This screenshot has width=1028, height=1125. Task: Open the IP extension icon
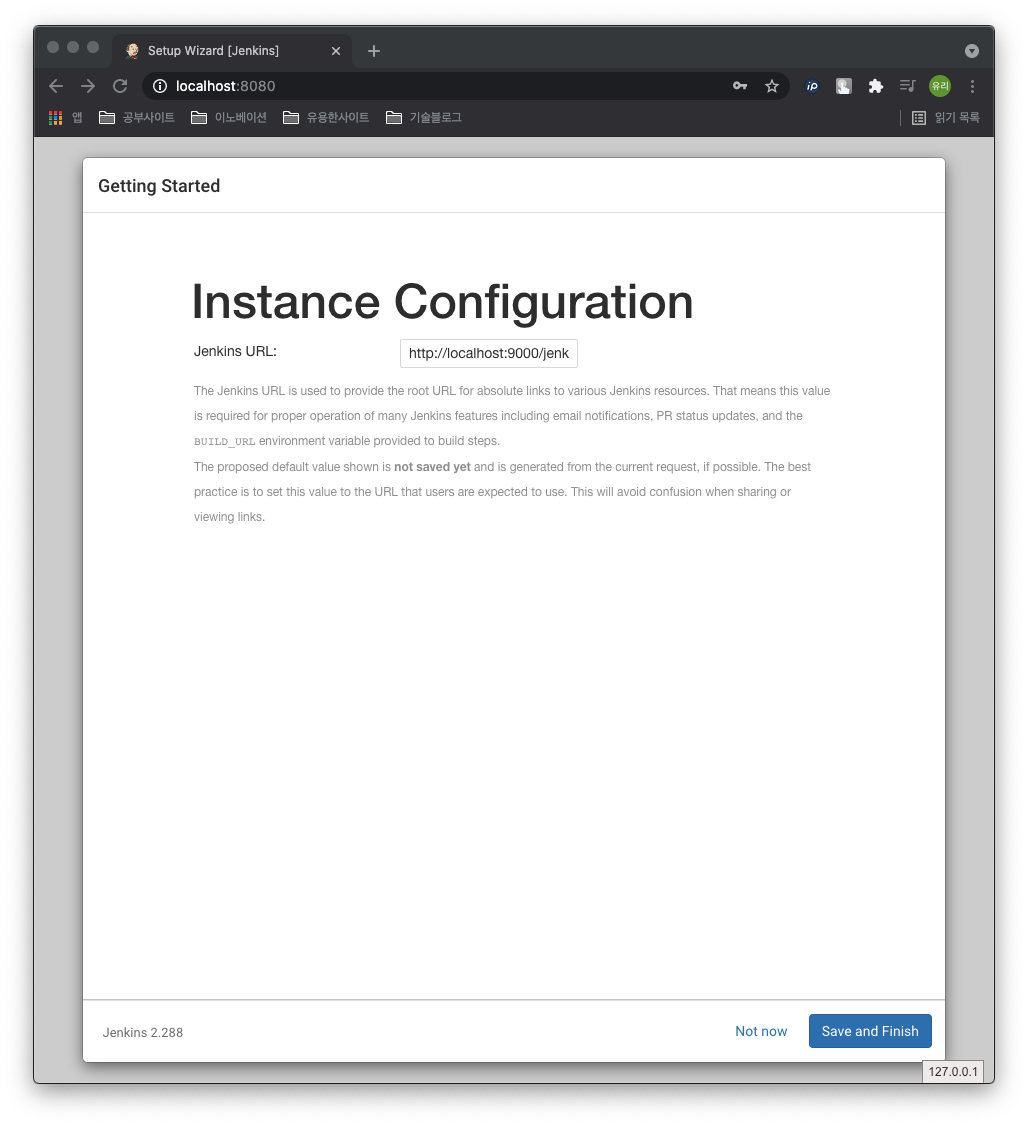click(812, 86)
